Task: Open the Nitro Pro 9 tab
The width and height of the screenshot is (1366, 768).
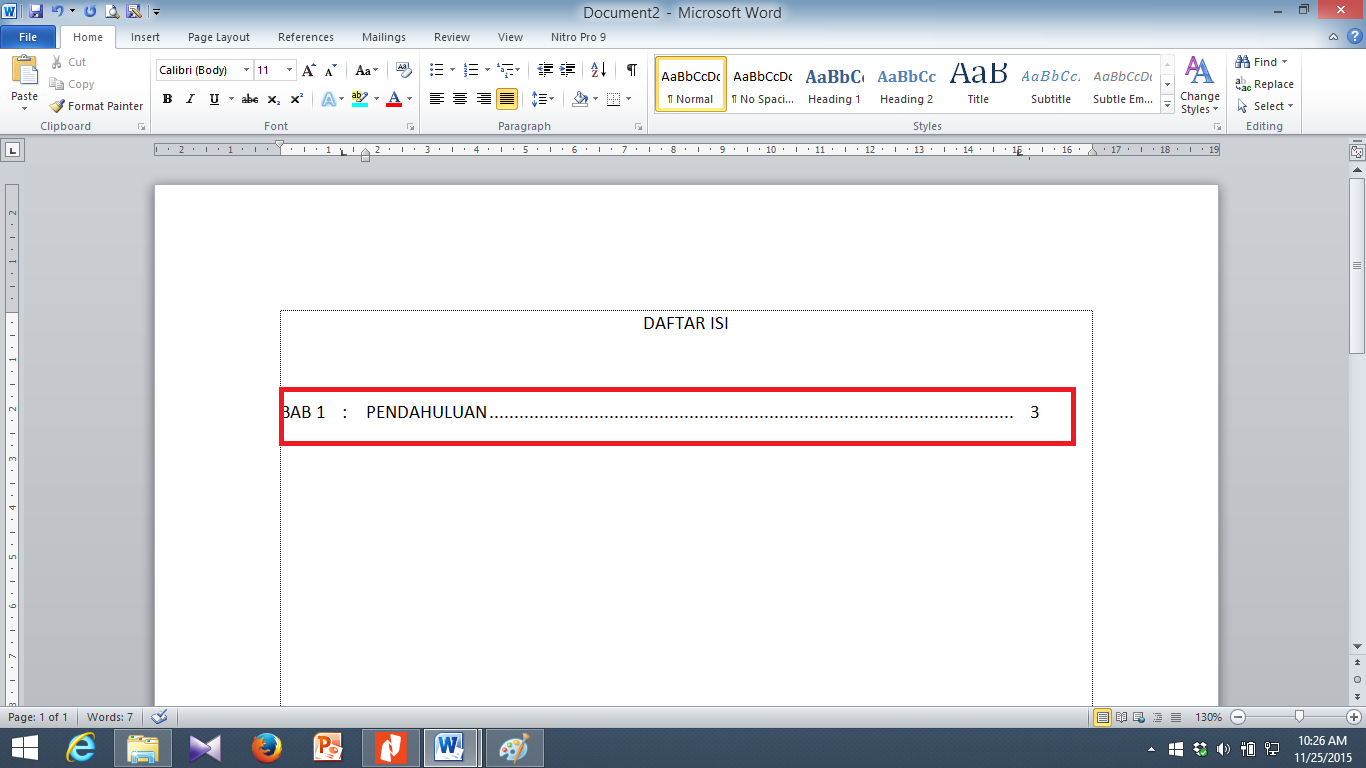Action: point(577,37)
